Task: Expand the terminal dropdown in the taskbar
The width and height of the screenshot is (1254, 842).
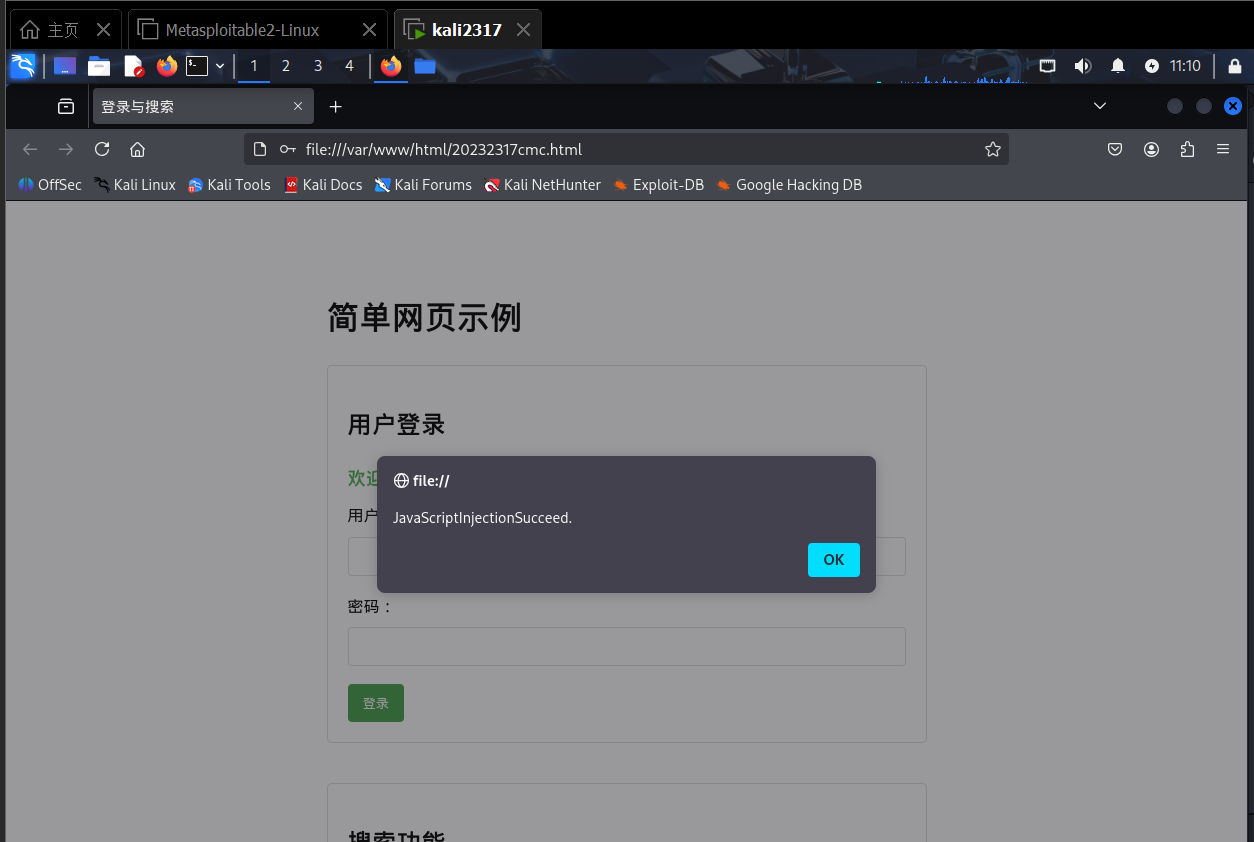Action: (219, 66)
